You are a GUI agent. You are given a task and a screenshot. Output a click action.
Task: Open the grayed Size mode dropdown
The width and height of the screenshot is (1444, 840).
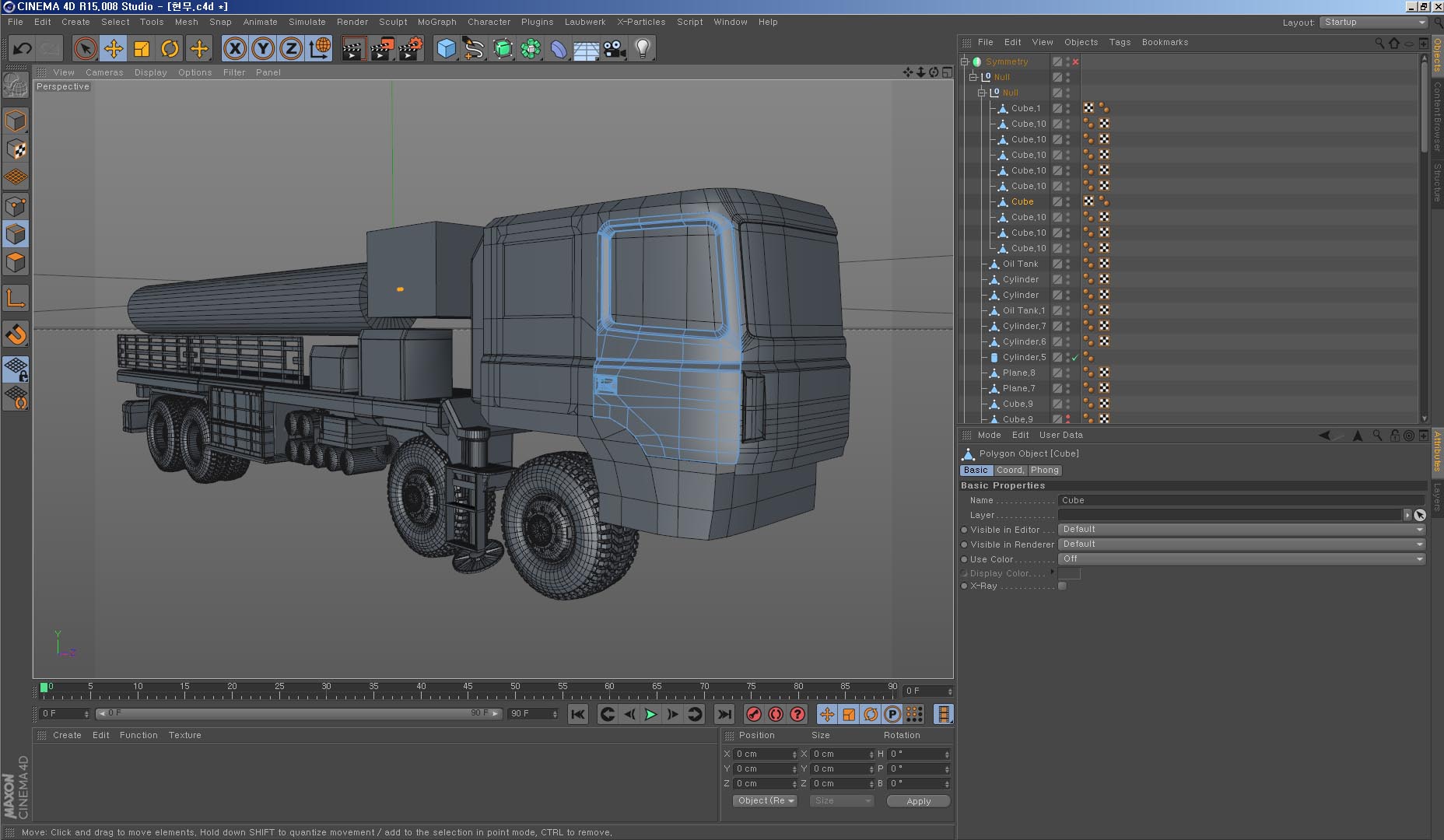[841, 801]
